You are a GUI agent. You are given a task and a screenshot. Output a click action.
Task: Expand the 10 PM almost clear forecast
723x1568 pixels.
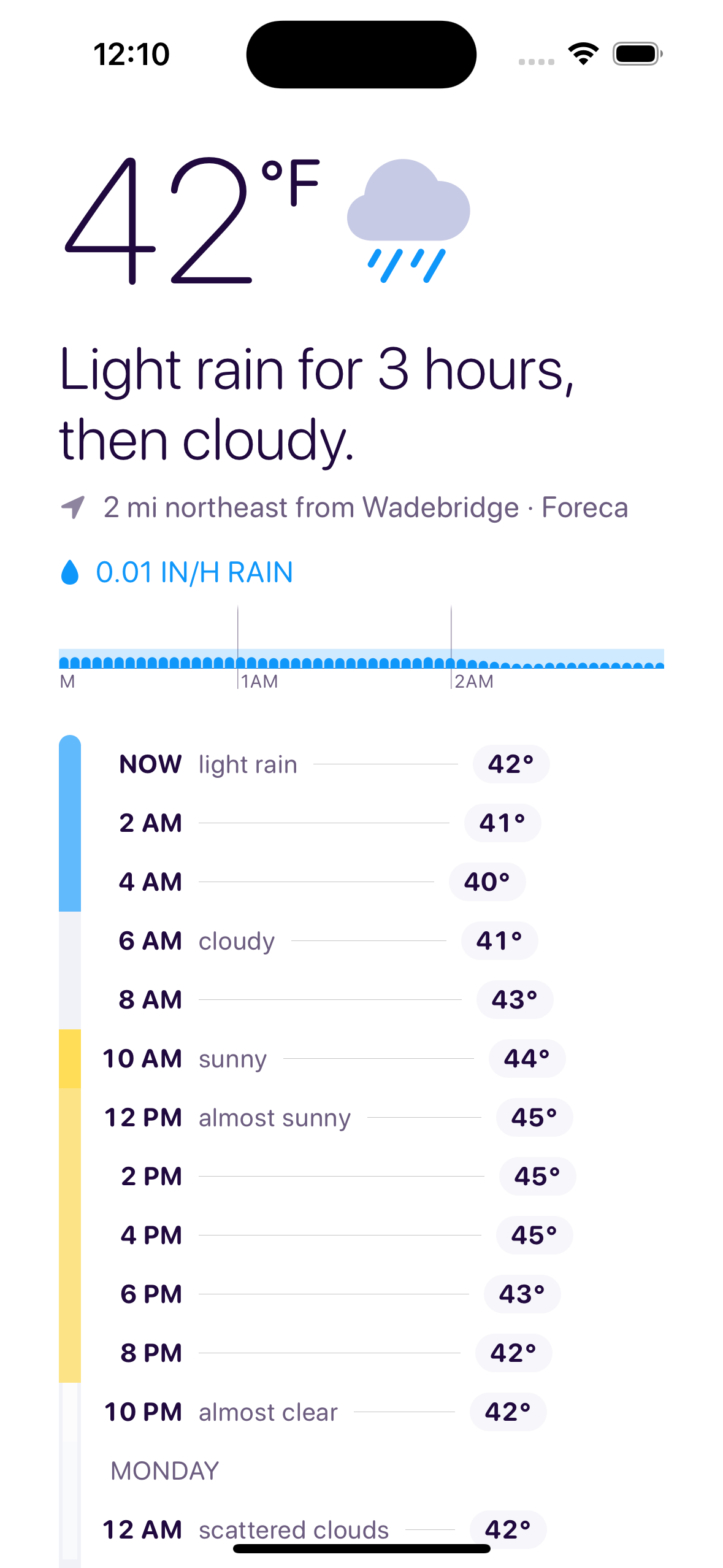click(267, 1412)
